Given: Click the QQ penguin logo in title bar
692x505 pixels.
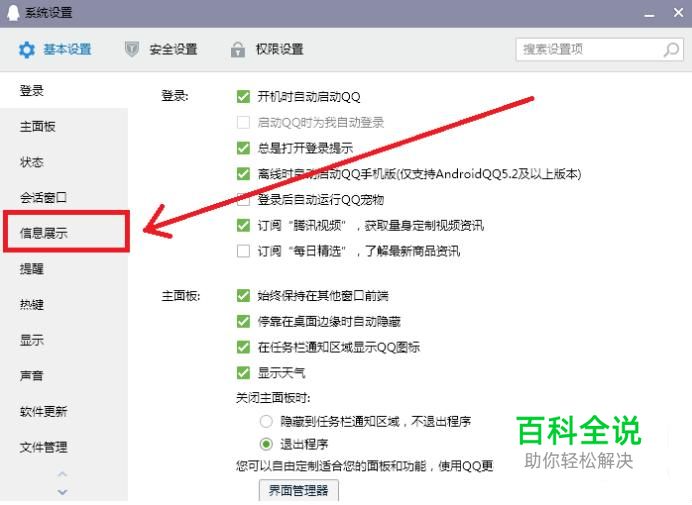Looking at the screenshot, I should [x=14, y=12].
